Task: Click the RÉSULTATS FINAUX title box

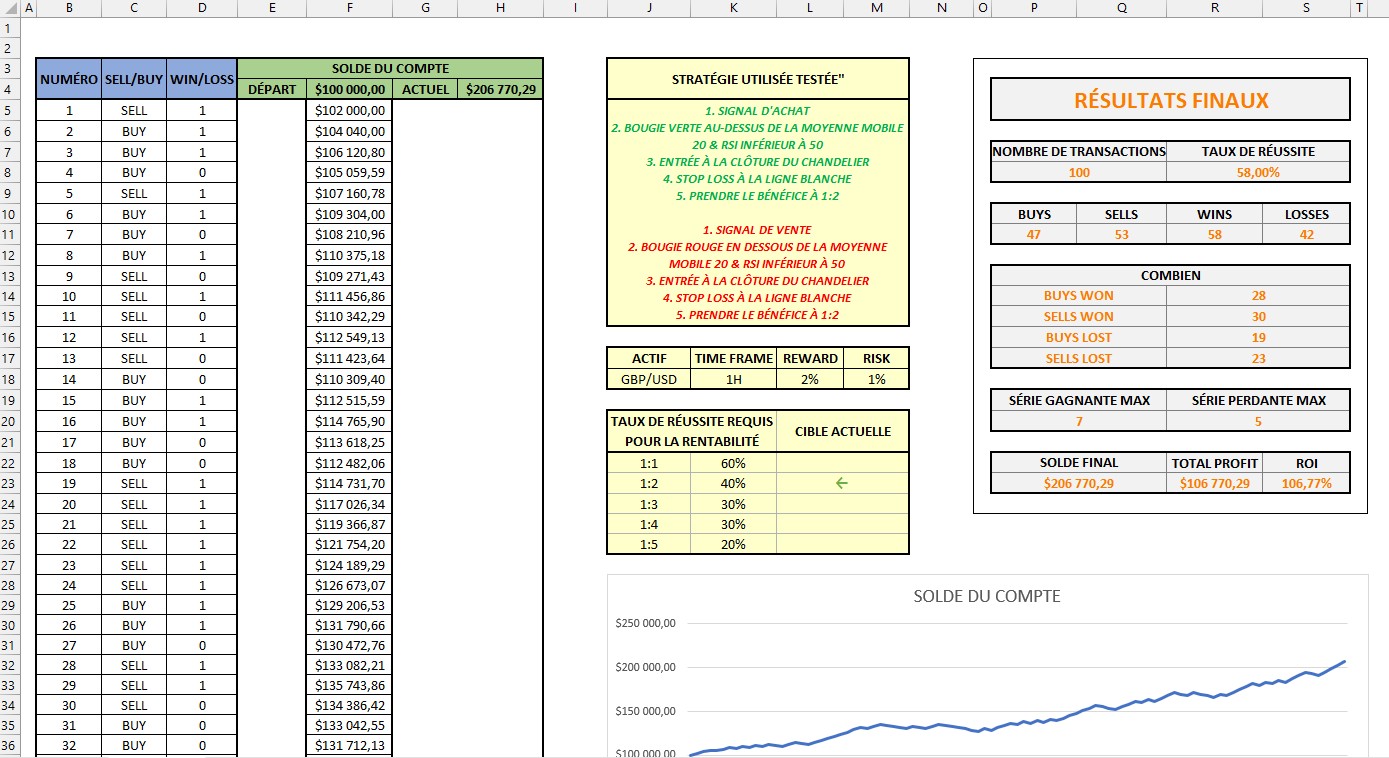Action: [x=1170, y=100]
